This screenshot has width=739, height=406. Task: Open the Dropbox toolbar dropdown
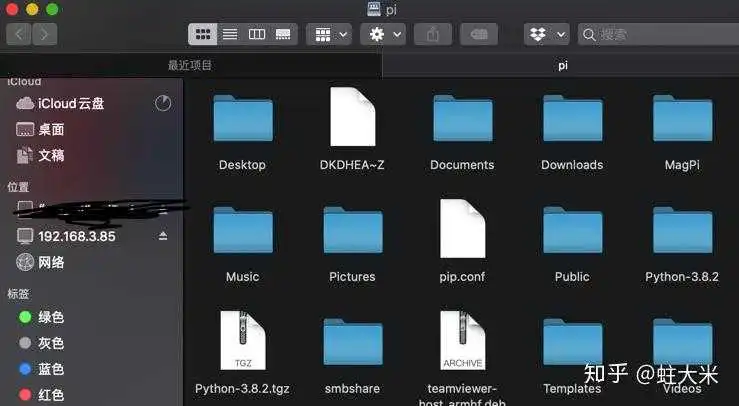click(x=547, y=34)
